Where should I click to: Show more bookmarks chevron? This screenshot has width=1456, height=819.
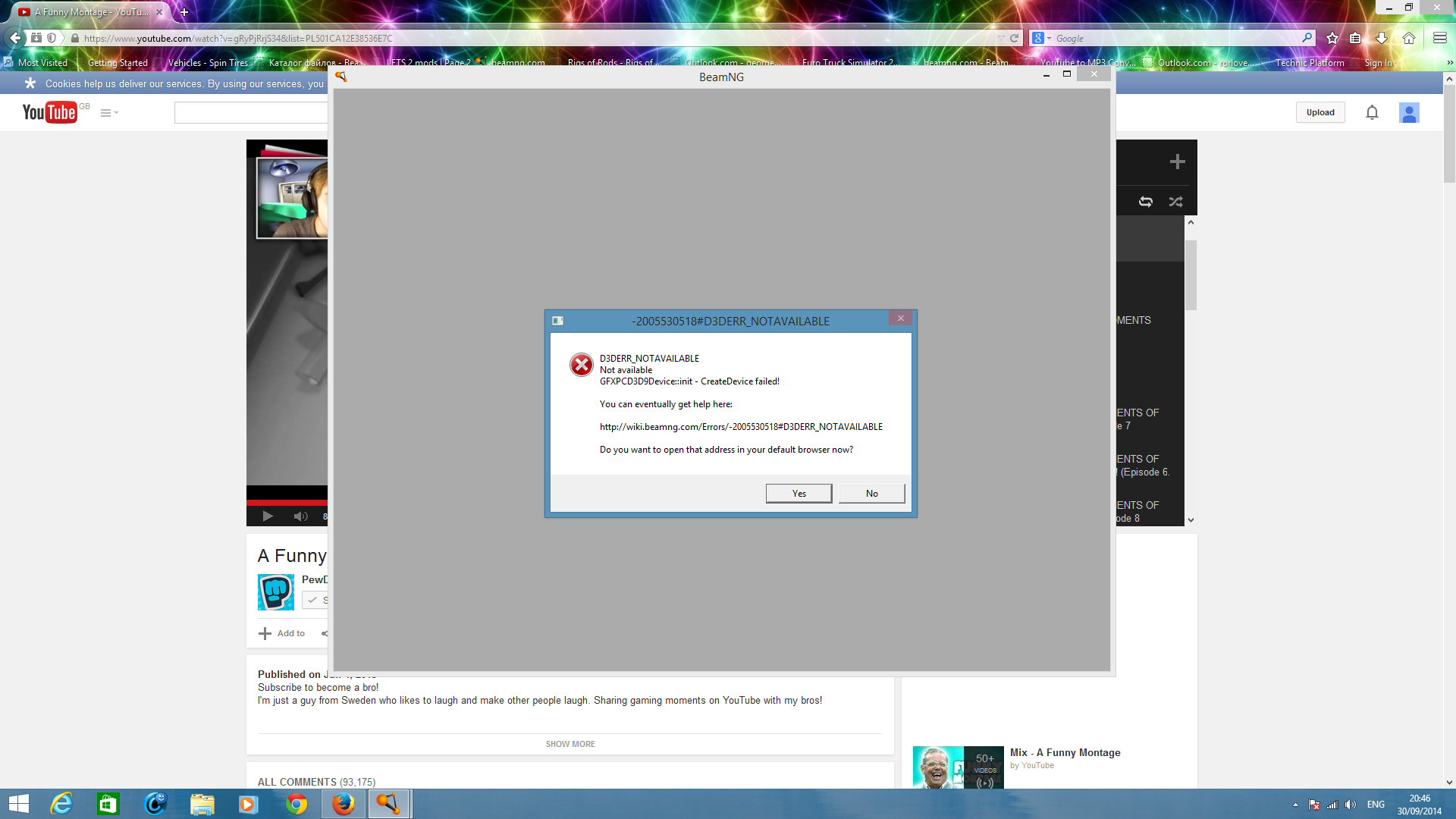pyautogui.click(x=1449, y=63)
